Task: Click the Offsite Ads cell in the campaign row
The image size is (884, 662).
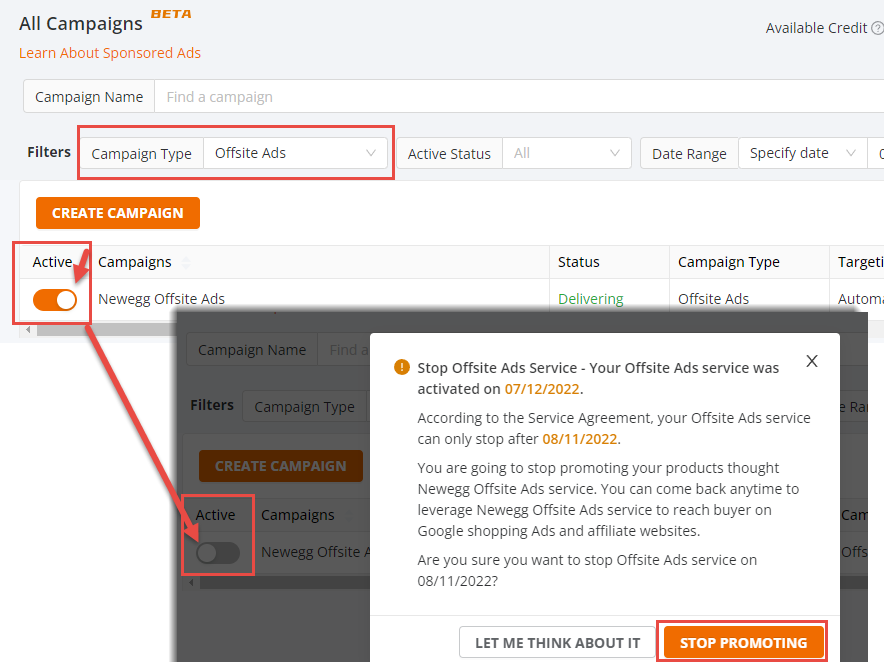Action: 713,299
